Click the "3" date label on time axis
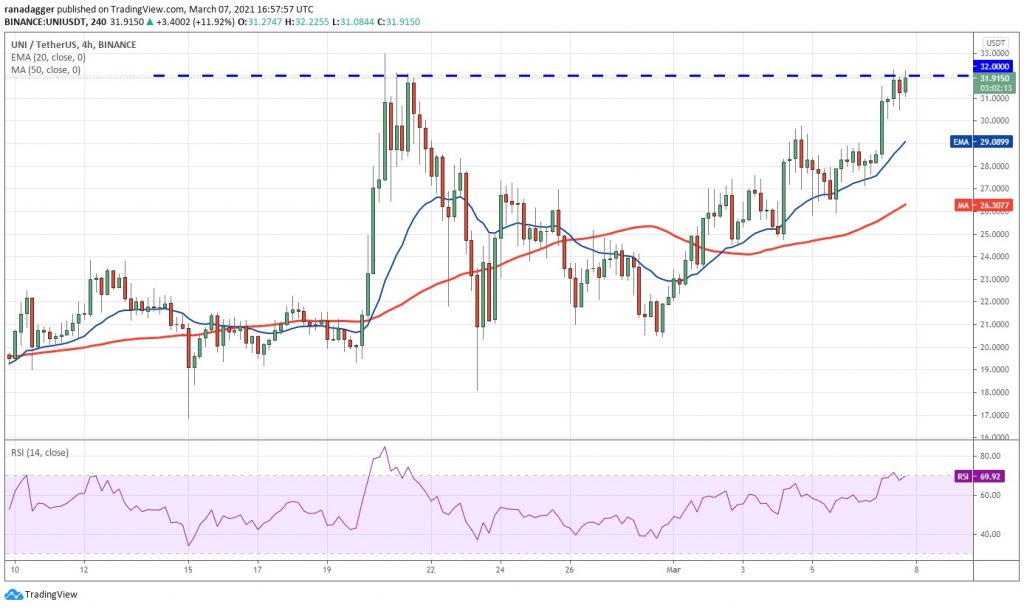This screenshot has height=608, width=1024. [743, 569]
